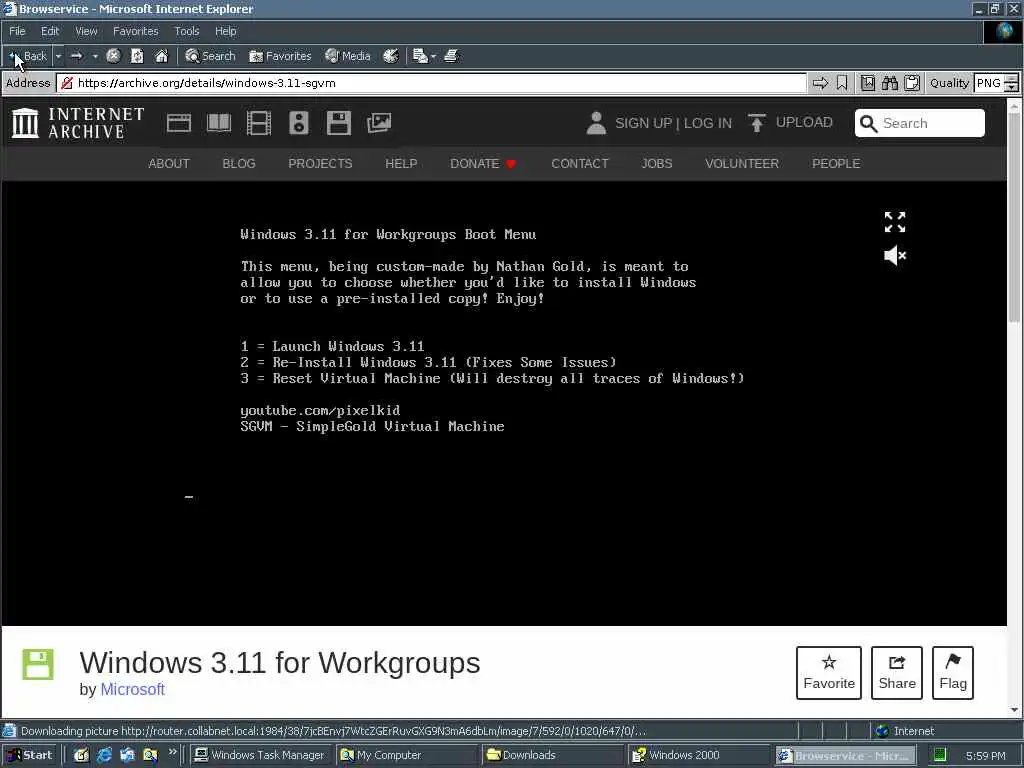Screen dimensions: 1024x768
Task: Click the Flag button
Action: pyautogui.click(x=953, y=673)
